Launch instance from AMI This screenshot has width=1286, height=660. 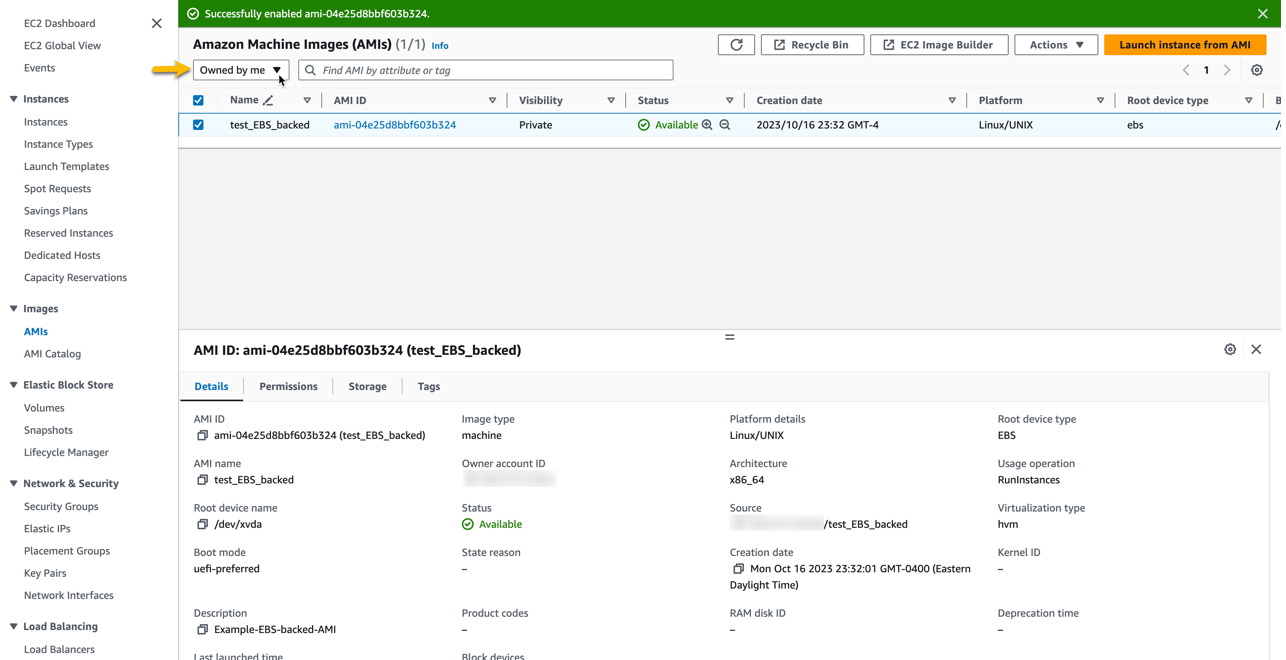point(1184,44)
